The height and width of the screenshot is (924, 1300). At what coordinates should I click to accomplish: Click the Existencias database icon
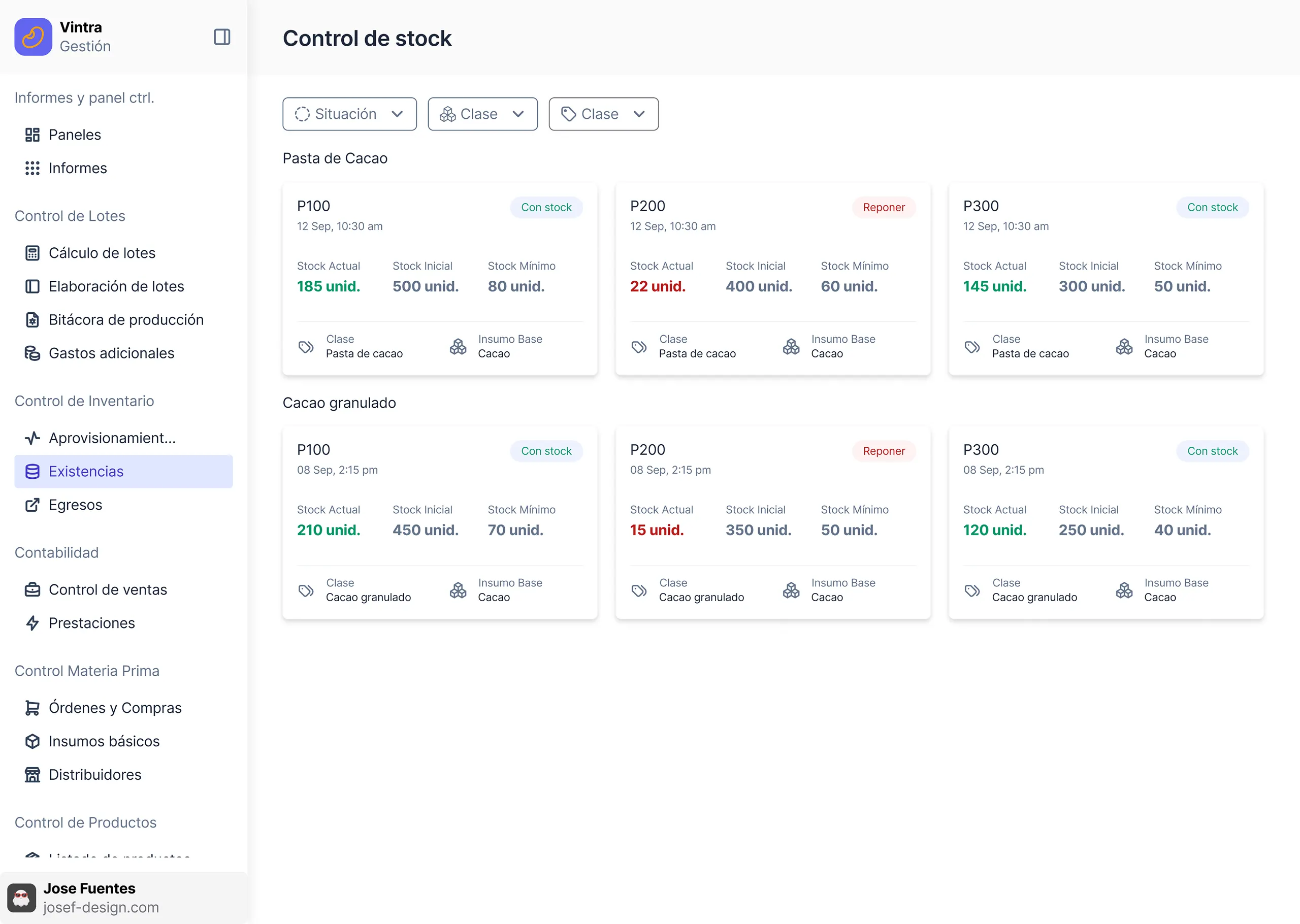[32, 471]
